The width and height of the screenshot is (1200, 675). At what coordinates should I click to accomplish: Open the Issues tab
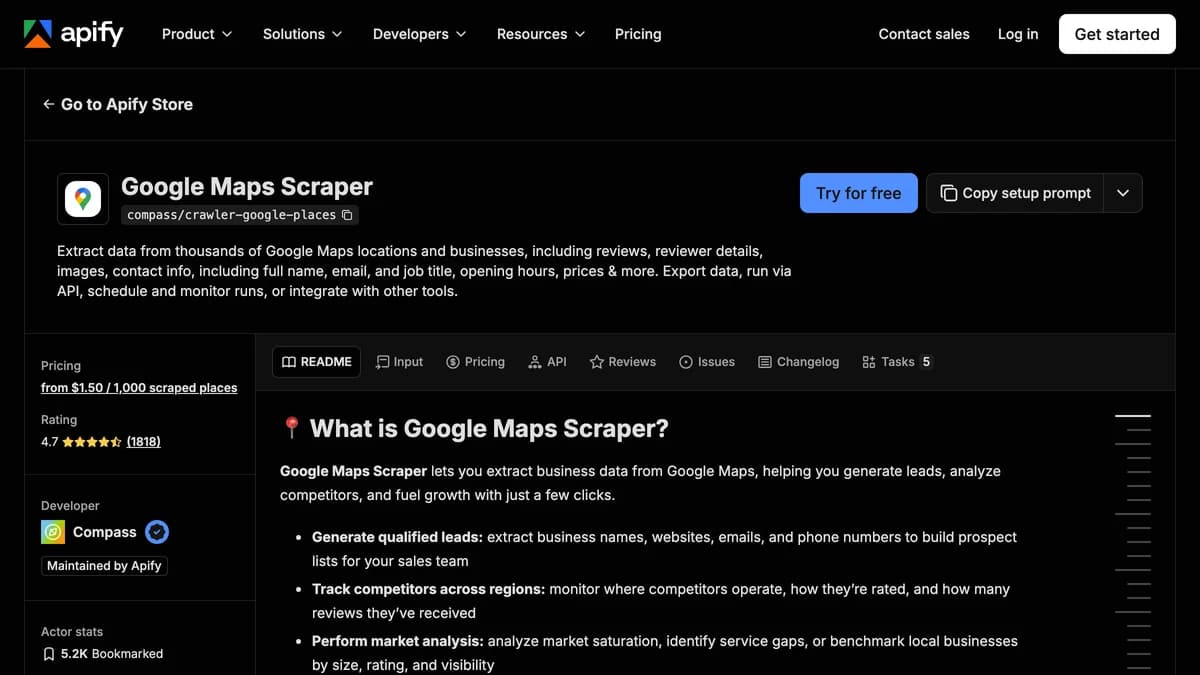tap(707, 362)
